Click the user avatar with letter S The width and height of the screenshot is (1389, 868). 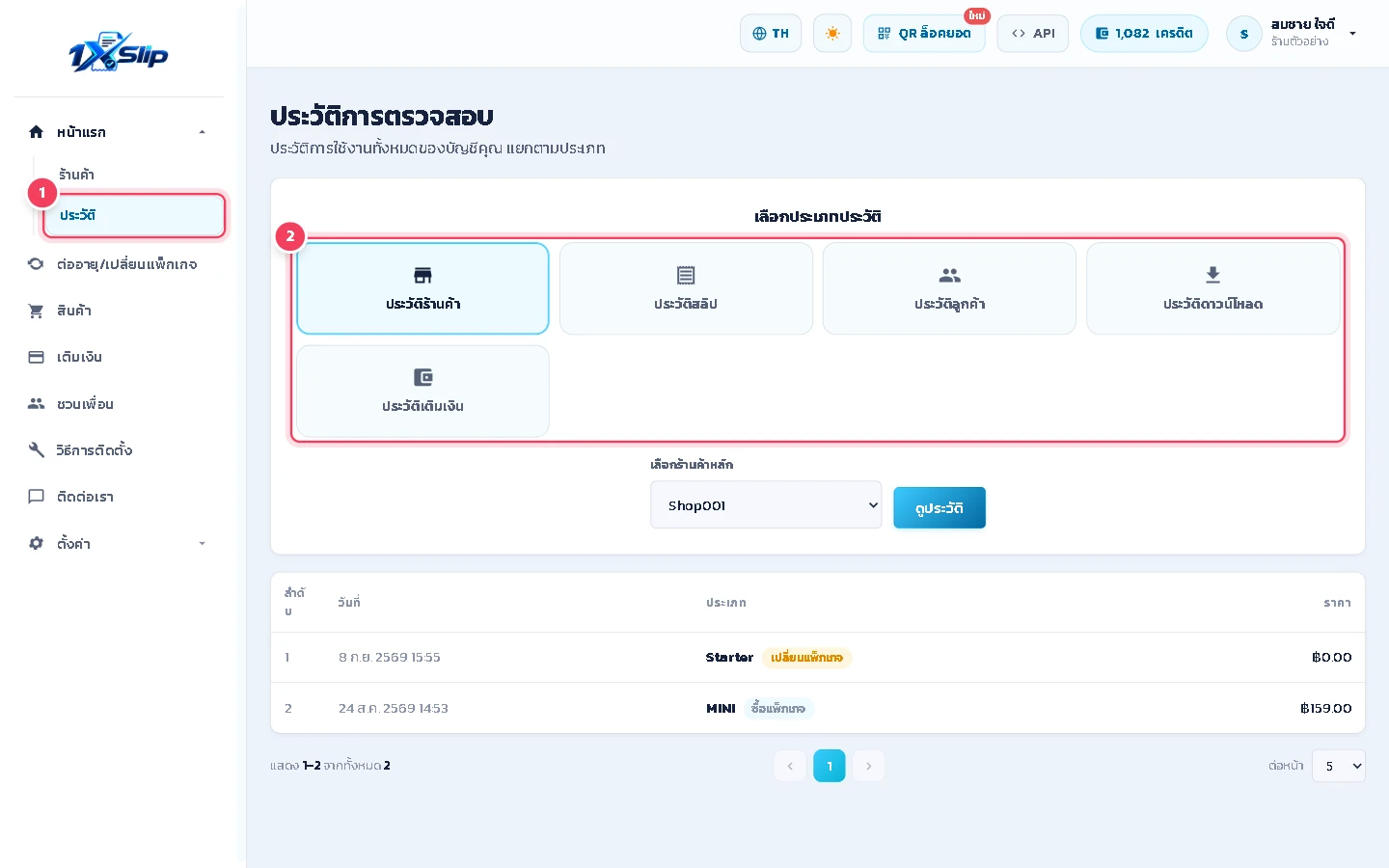(x=1244, y=34)
